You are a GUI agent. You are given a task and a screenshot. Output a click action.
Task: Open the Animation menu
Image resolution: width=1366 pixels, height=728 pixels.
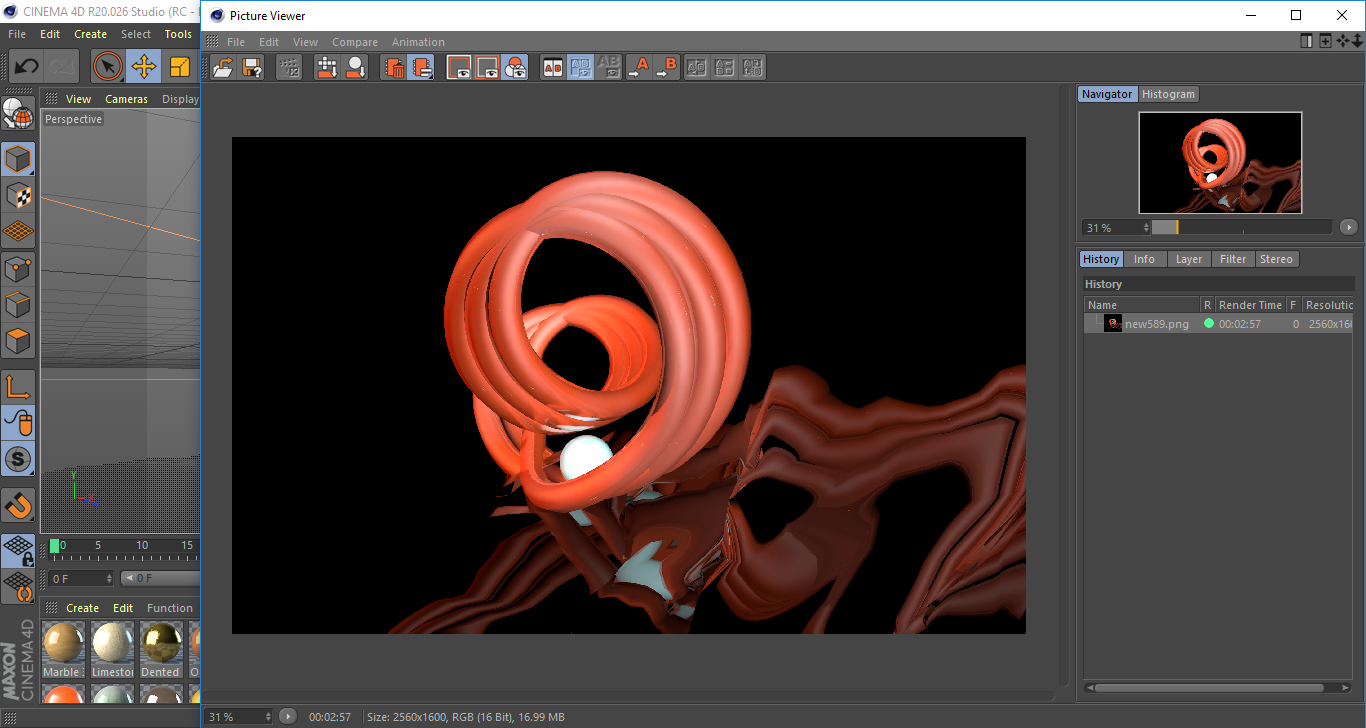click(x=418, y=42)
